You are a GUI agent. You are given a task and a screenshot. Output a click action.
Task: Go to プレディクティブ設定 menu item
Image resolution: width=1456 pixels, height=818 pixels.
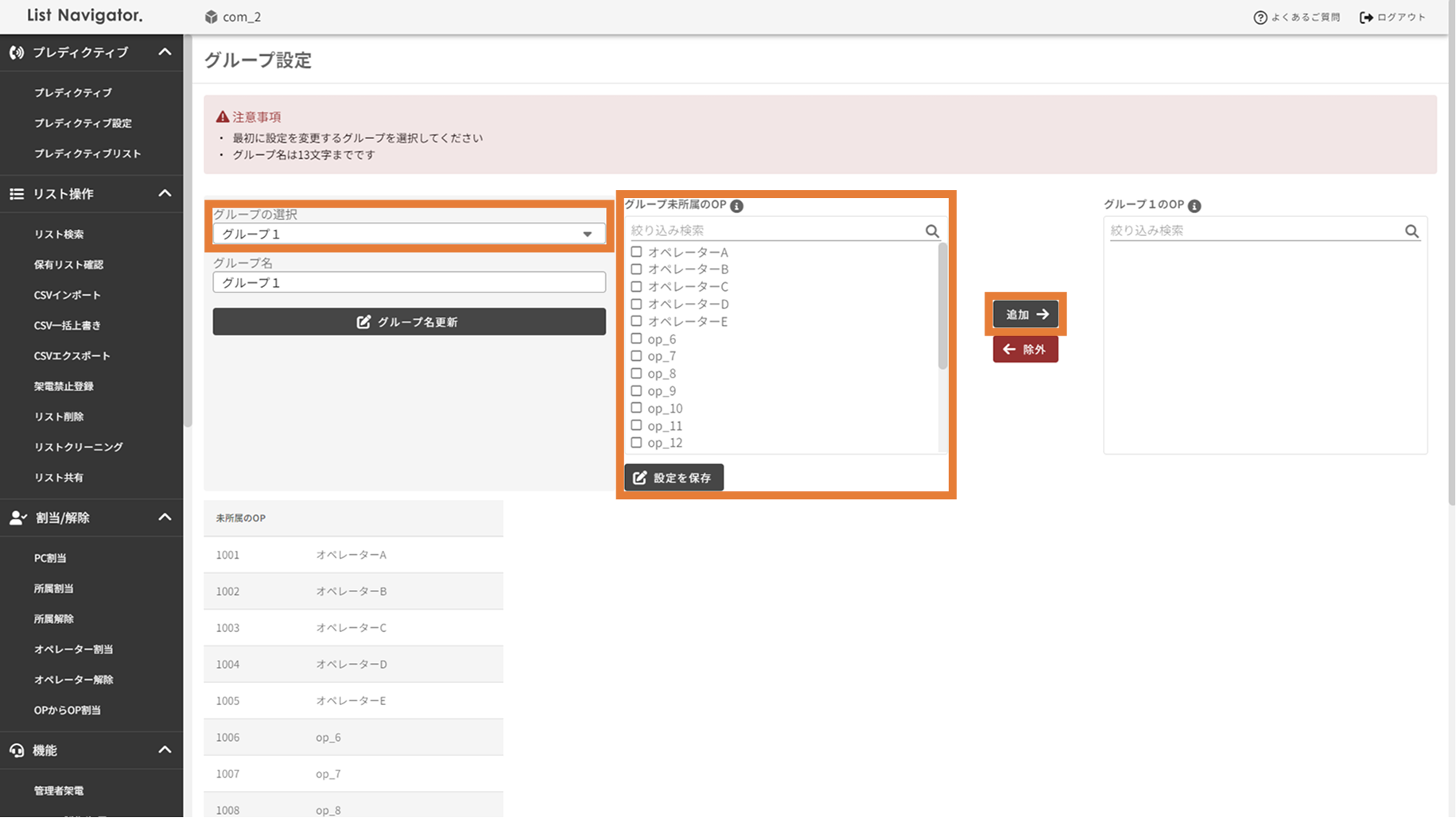coord(83,123)
